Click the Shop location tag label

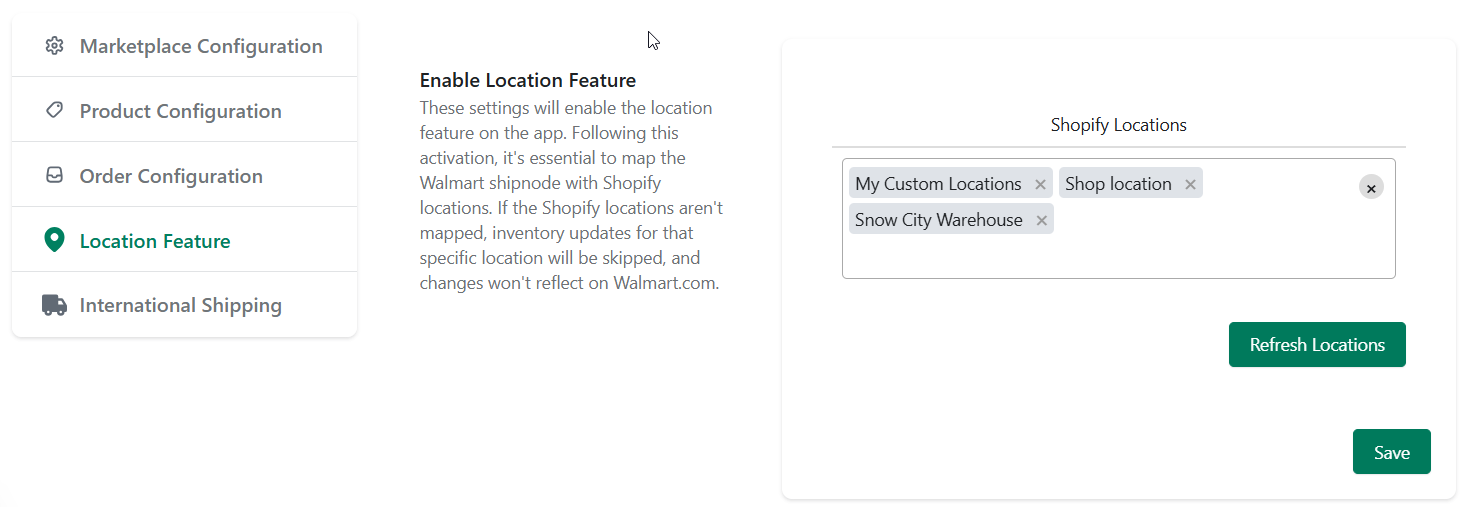coord(1118,184)
